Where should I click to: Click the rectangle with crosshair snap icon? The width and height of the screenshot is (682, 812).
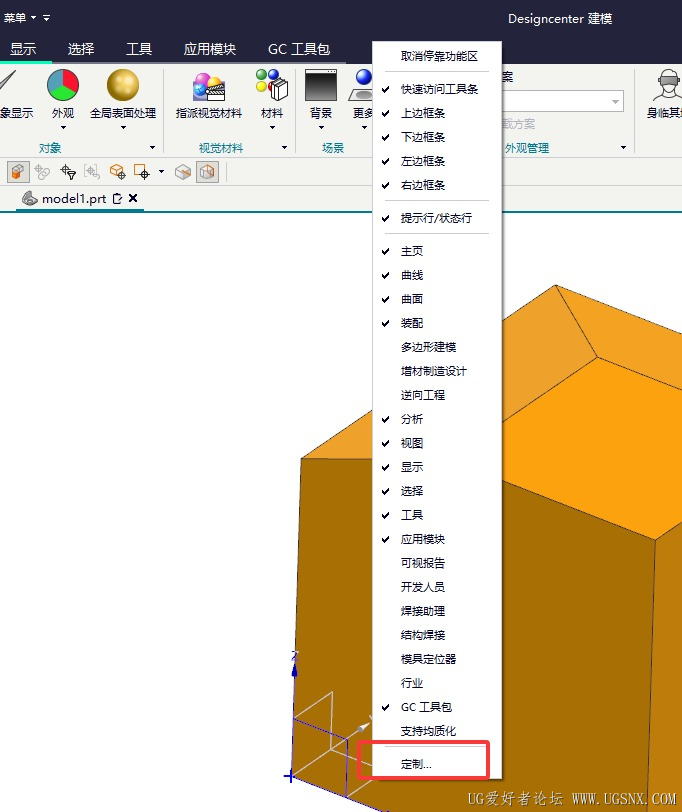141,171
